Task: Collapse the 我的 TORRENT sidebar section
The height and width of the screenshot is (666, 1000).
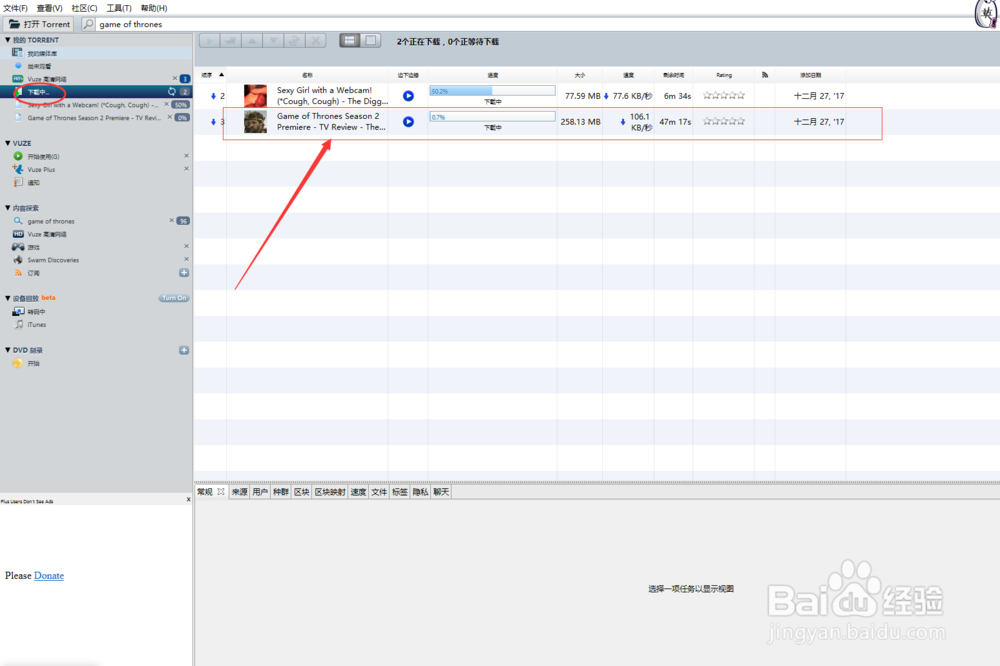Action: tap(8, 40)
